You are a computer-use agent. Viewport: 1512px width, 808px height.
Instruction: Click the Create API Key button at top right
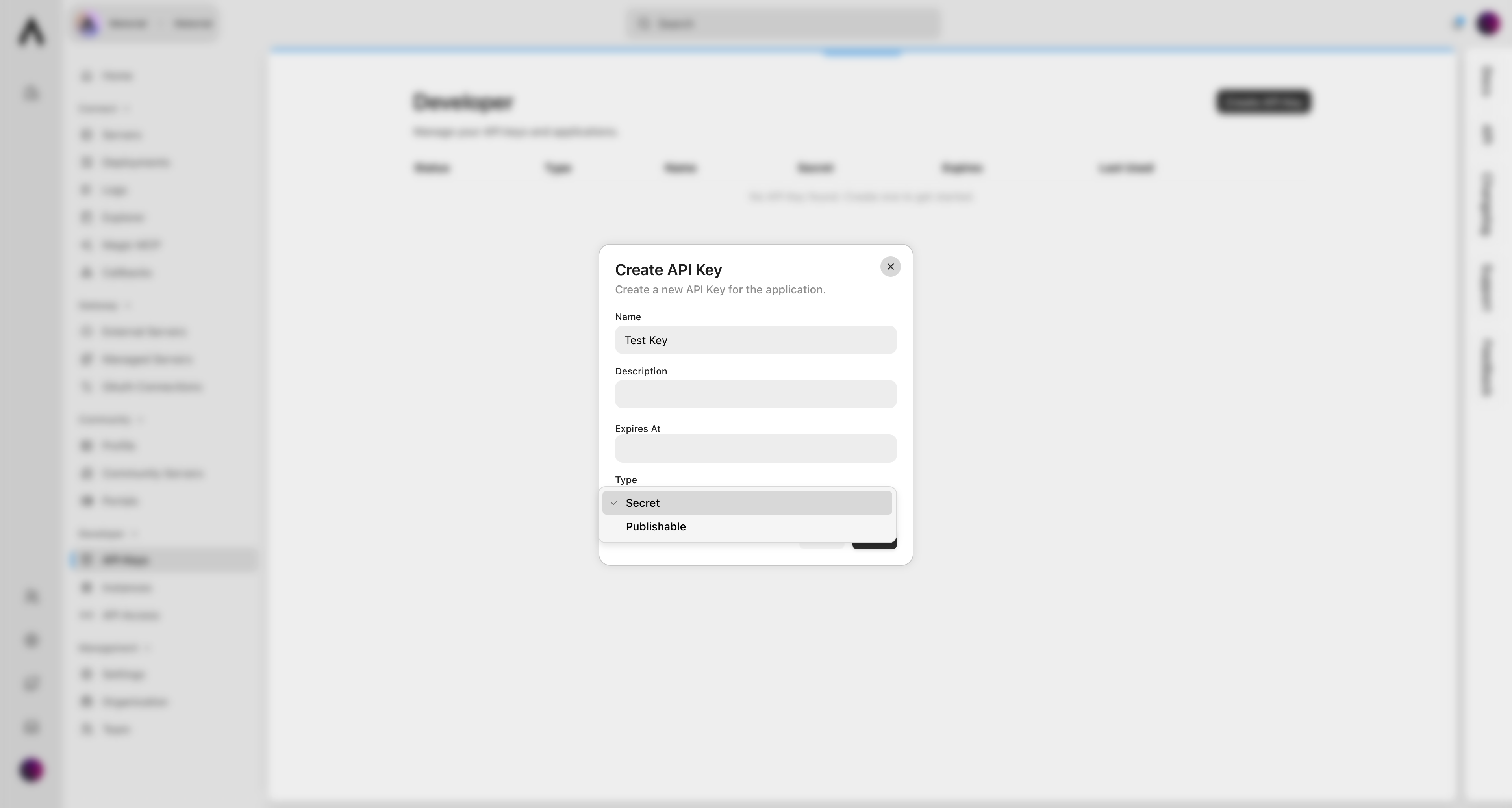(1263, 102)
